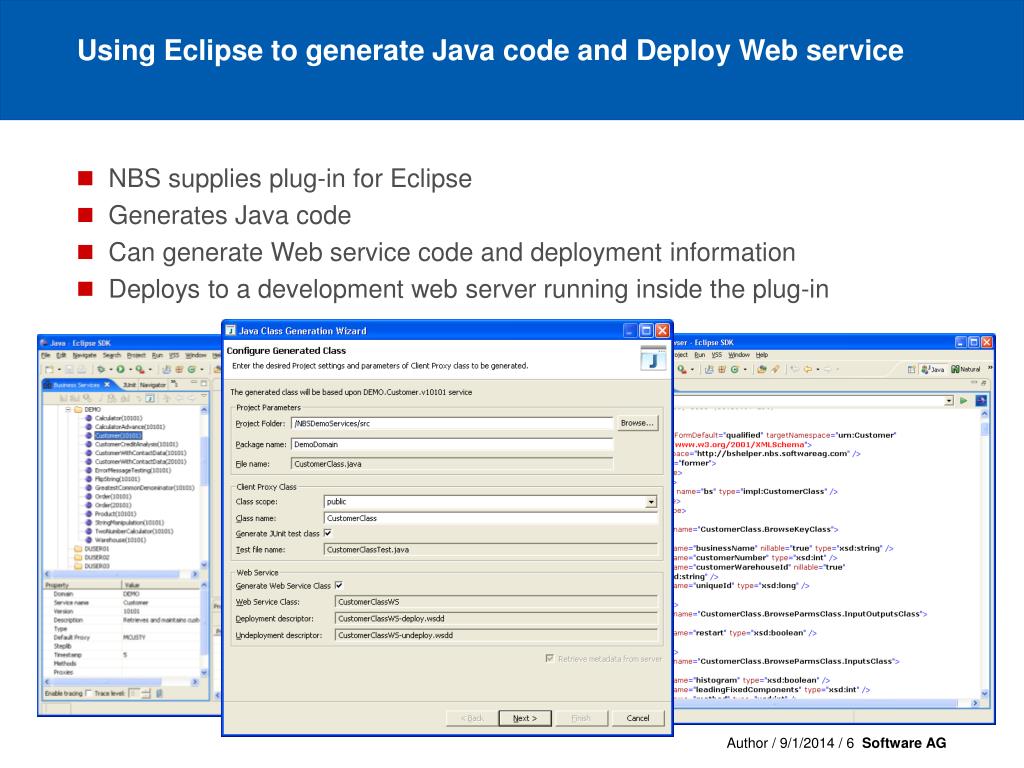Click the Class name field with CustomerClass

tap(490, 518)
